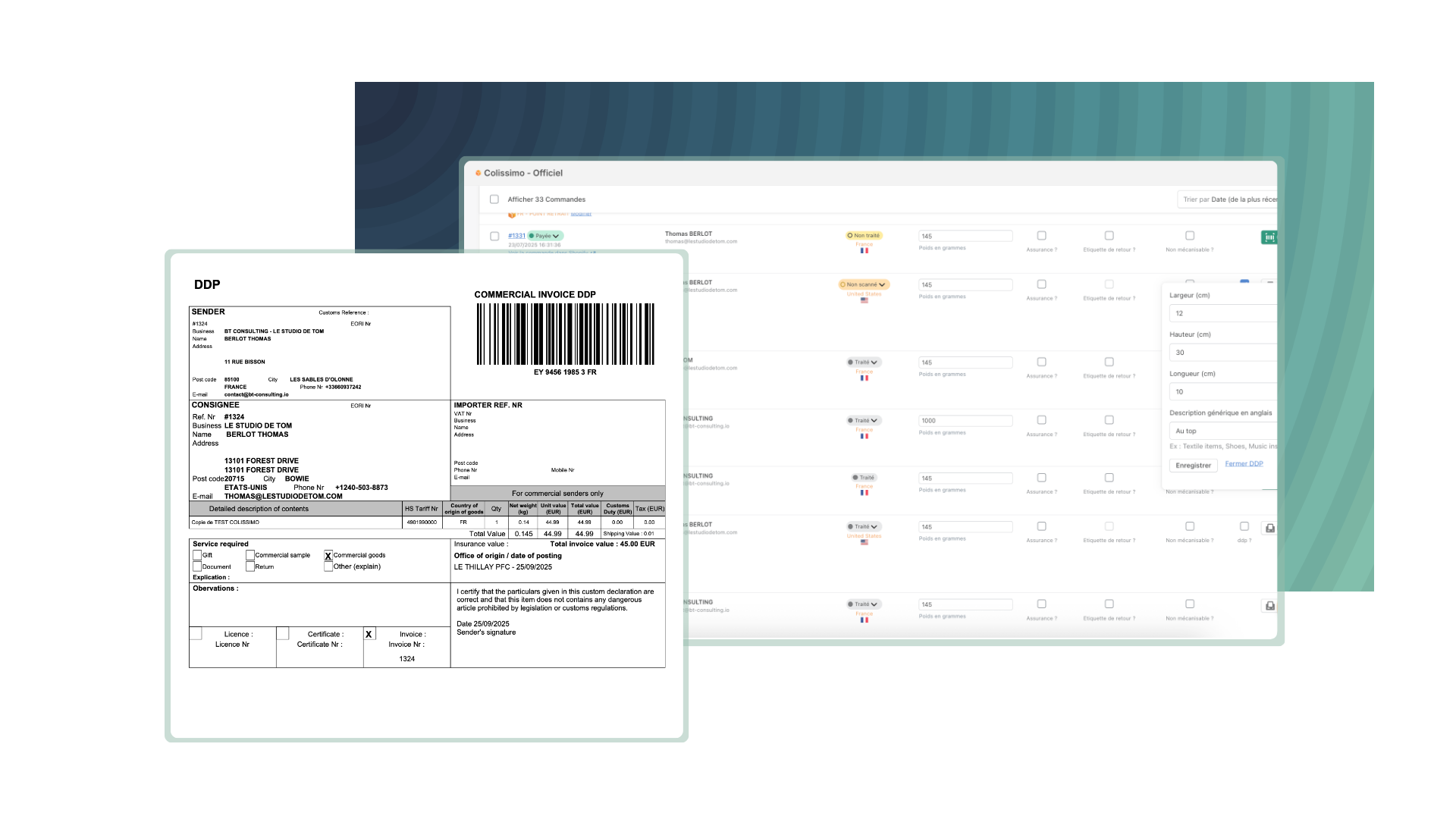Click the Fermer DDP link

point(1244,463)
